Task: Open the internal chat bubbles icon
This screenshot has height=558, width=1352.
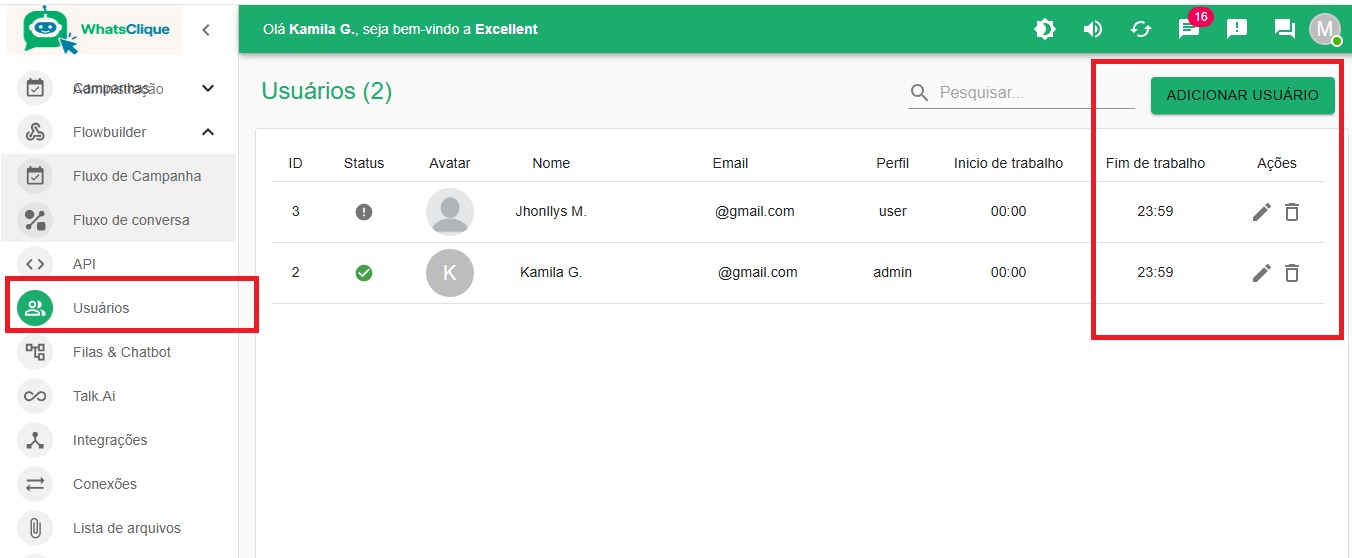Action: 1285,29
